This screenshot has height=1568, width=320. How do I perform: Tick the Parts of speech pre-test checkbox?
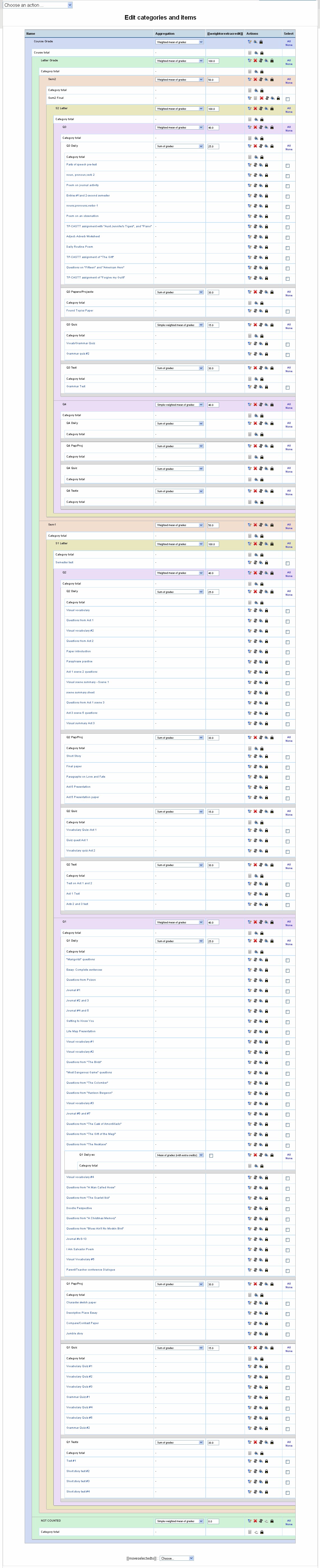click(x=288, y=166)
